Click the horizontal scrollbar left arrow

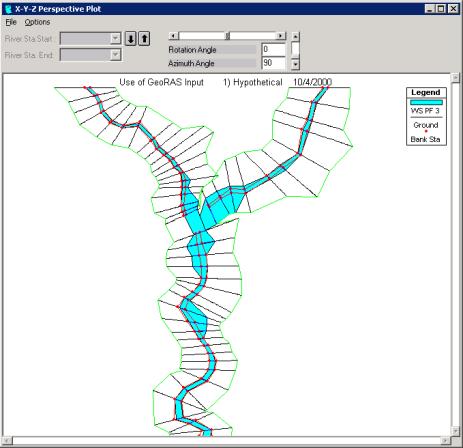(7, 441)
